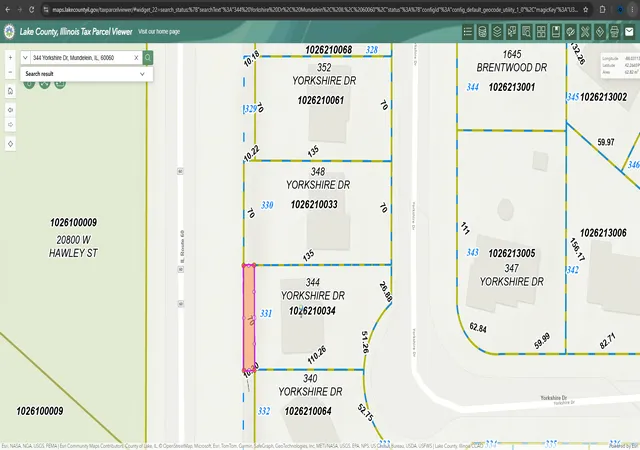The height and width of the screenshot is (450, 640).
Task: Open the Visit our home page link
Action: pos(159,31)
